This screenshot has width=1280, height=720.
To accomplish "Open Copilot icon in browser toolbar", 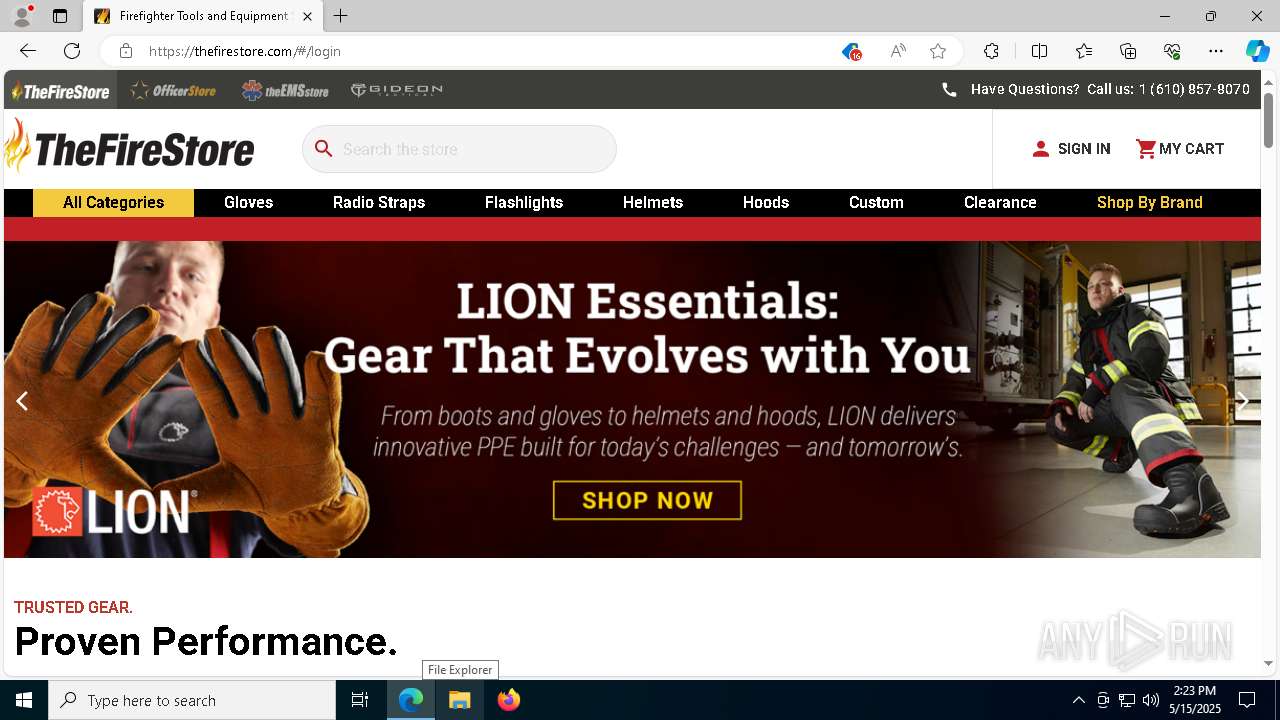I will pos(1257,51).
